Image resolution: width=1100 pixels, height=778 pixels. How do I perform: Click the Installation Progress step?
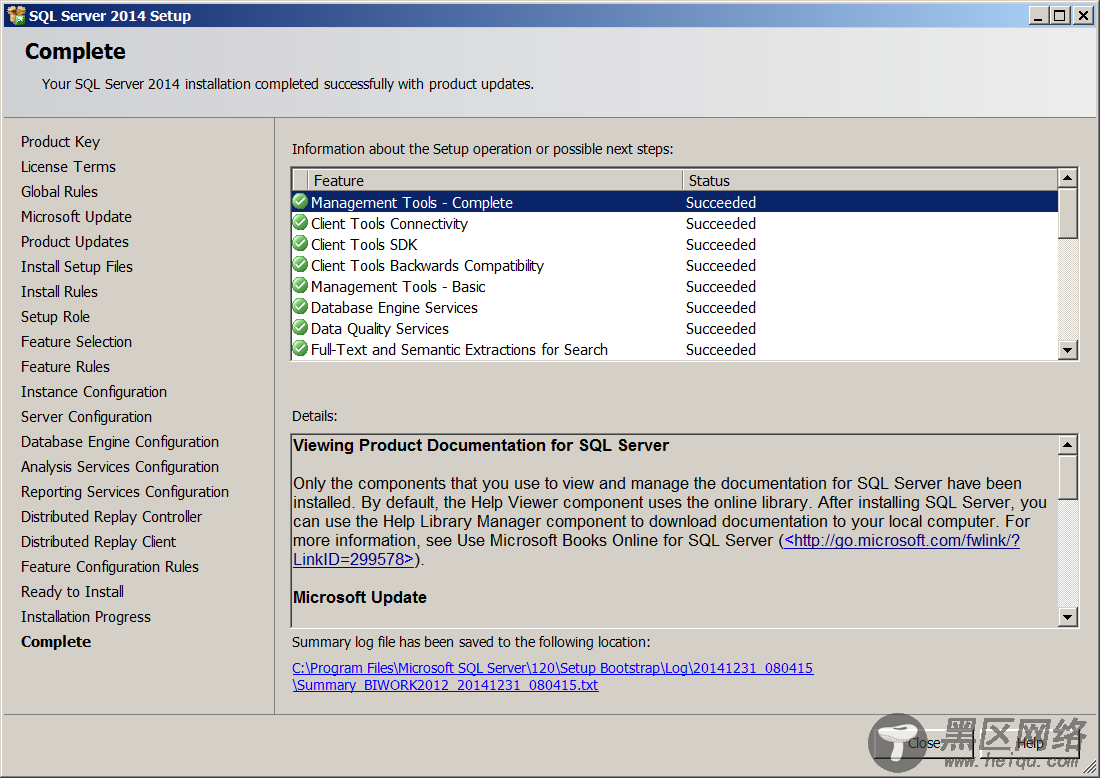pos(86,617)
